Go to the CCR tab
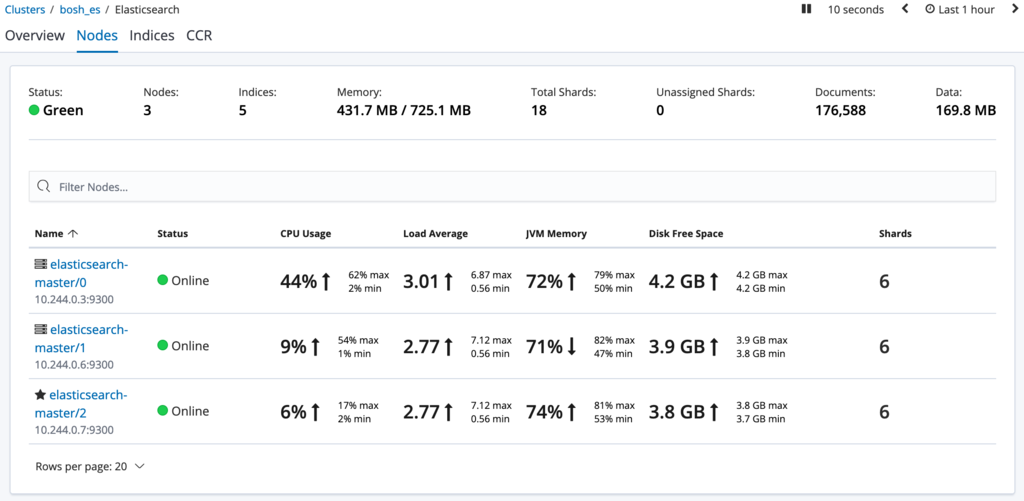The image size is (1024, 501). pos(199,35)
